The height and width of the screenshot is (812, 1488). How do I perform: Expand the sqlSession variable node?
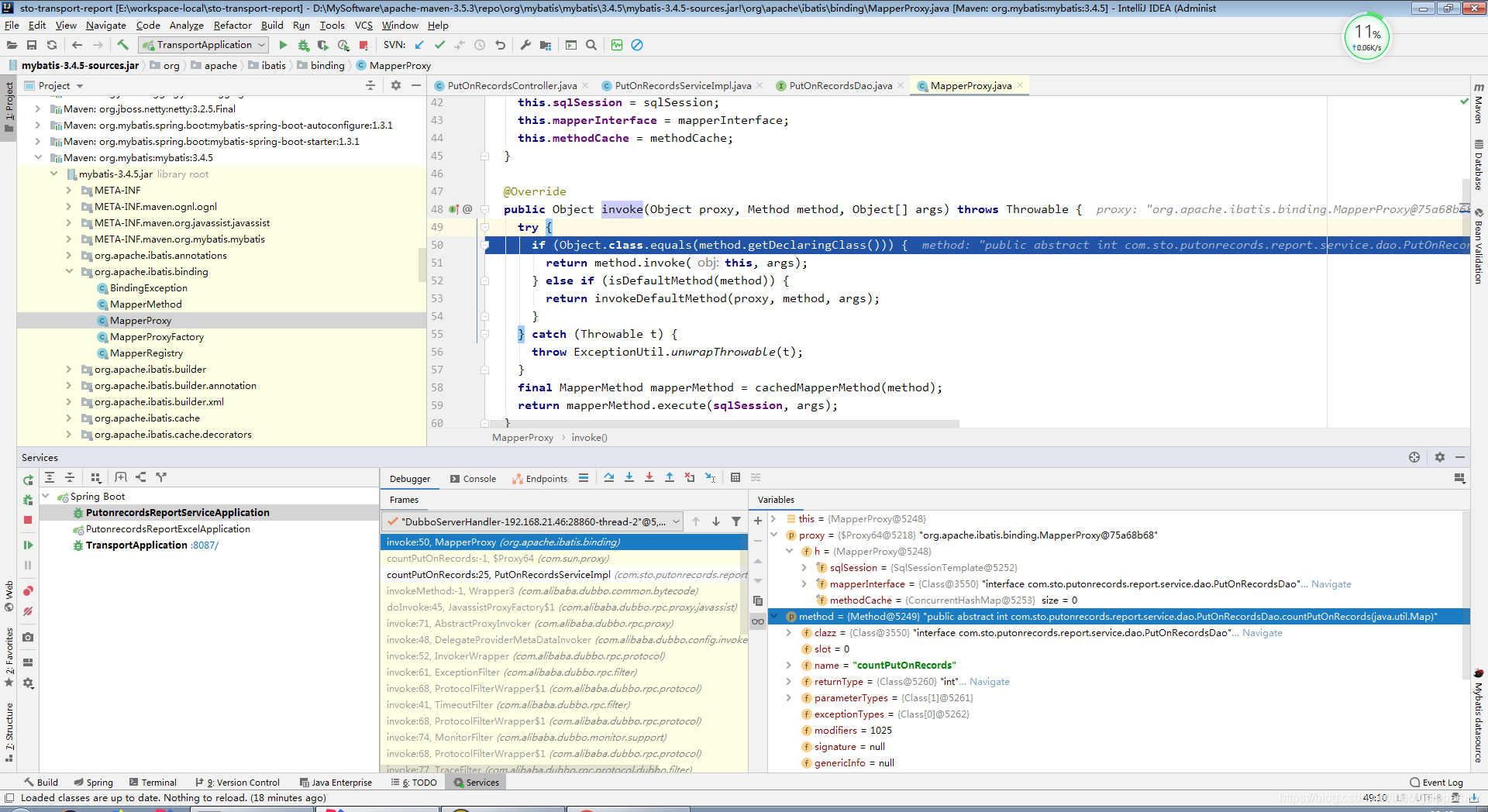(x=804, y=568)
